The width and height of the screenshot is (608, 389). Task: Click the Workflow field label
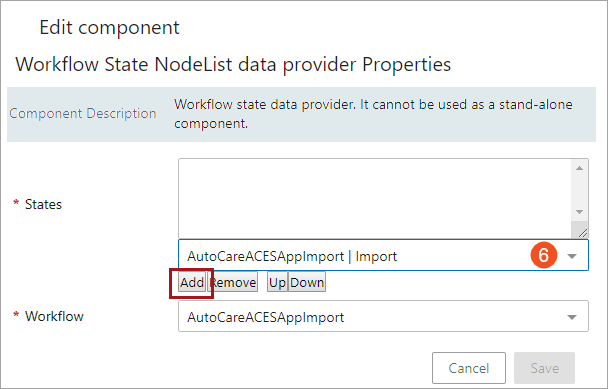pyautogui.click(x=54, y=316)
